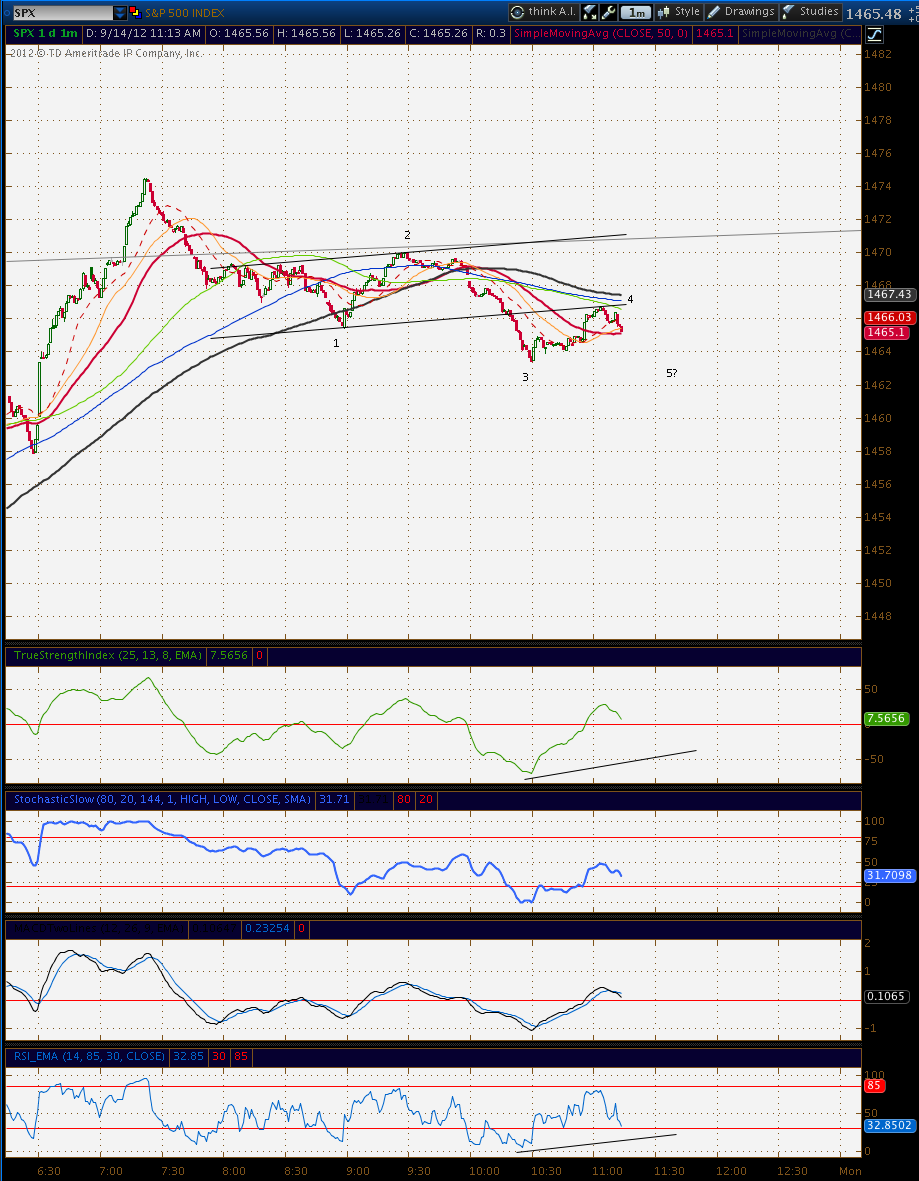Click the RSI_EMA (14, 85, 30, CLOSE) label
Screen dimensions: 919x1181
(89, 1056)
